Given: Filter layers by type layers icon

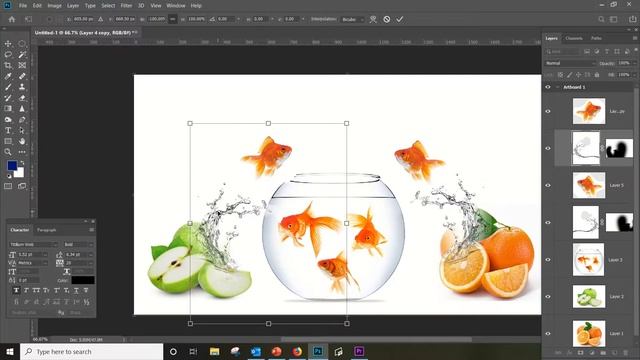Looking at the screenshot, I should coord(607,51).
